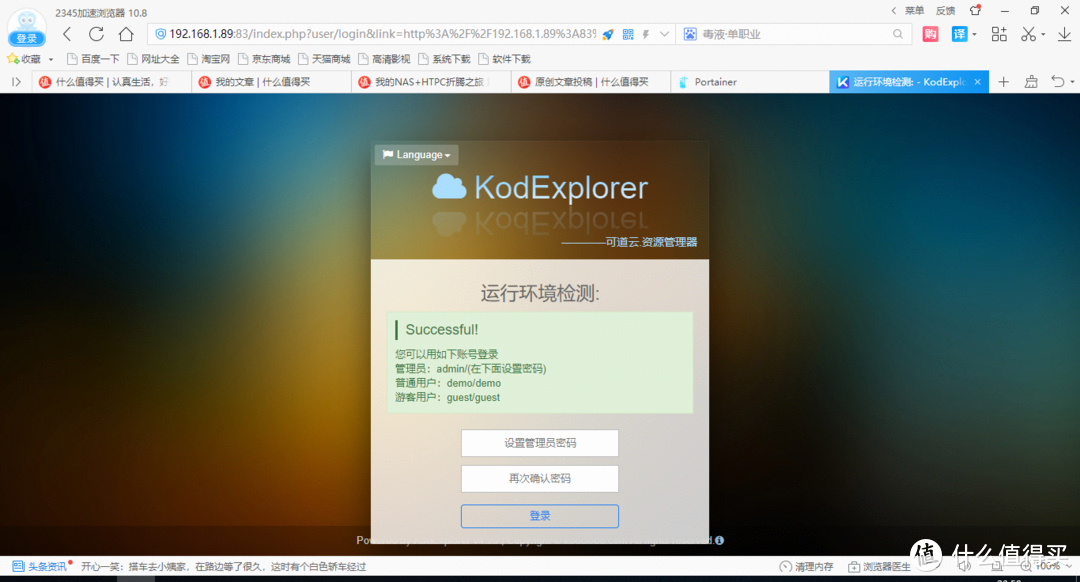The height and width of the screenshot is (582, 1080).
Task: Click the skin shirt icon
Action: click(x=975, y=10)
